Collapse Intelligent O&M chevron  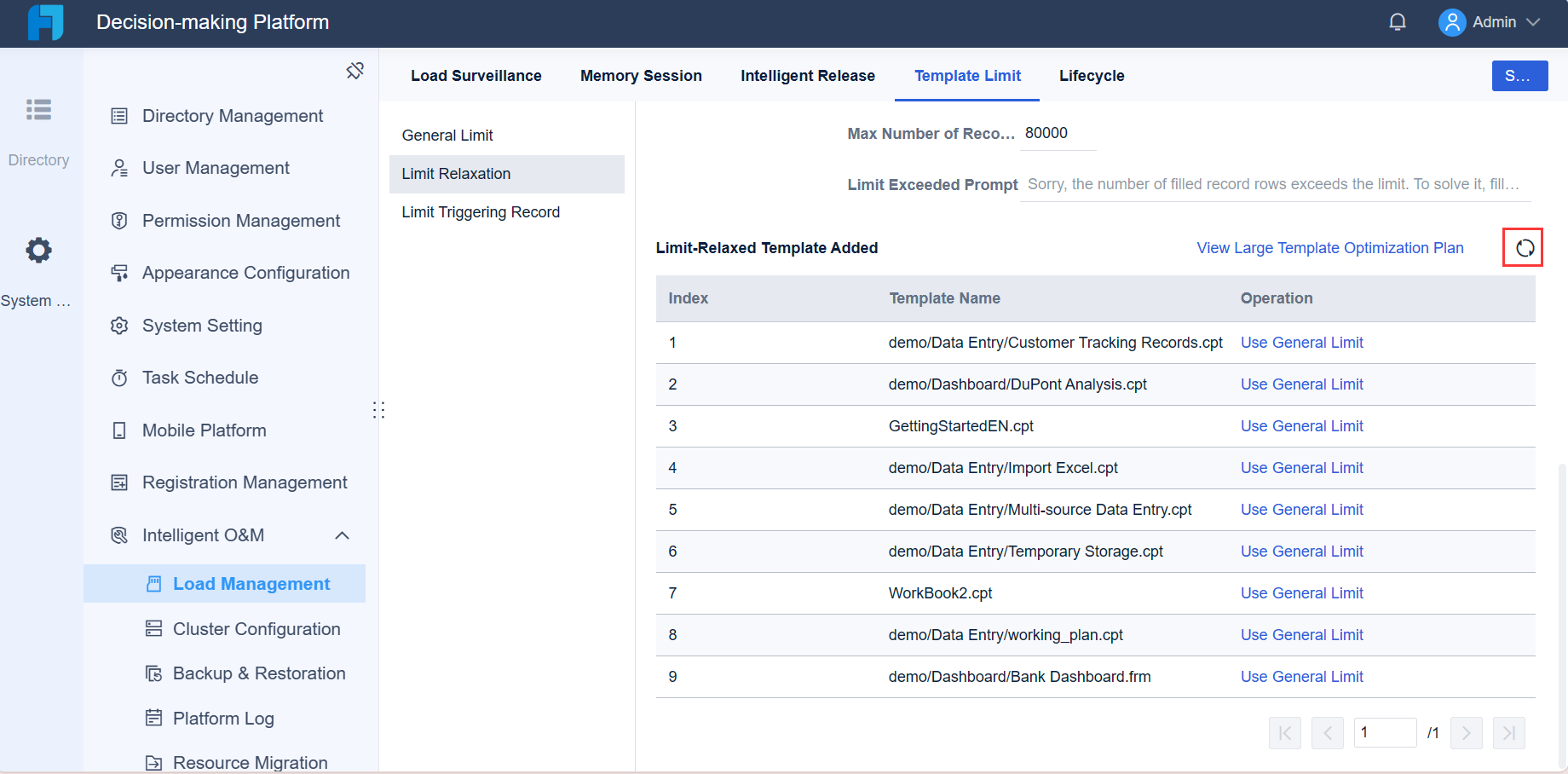343,535
